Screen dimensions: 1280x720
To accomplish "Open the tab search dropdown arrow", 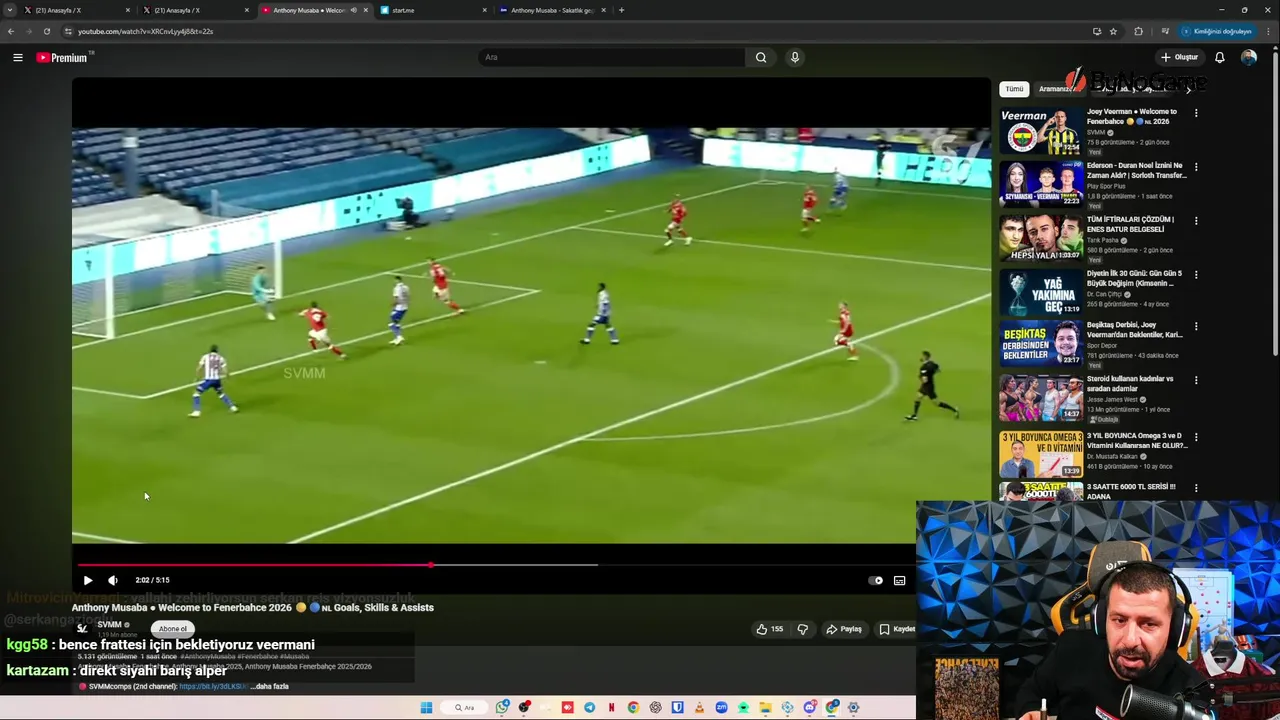I will pyautogui.click(x=9, y=10).
